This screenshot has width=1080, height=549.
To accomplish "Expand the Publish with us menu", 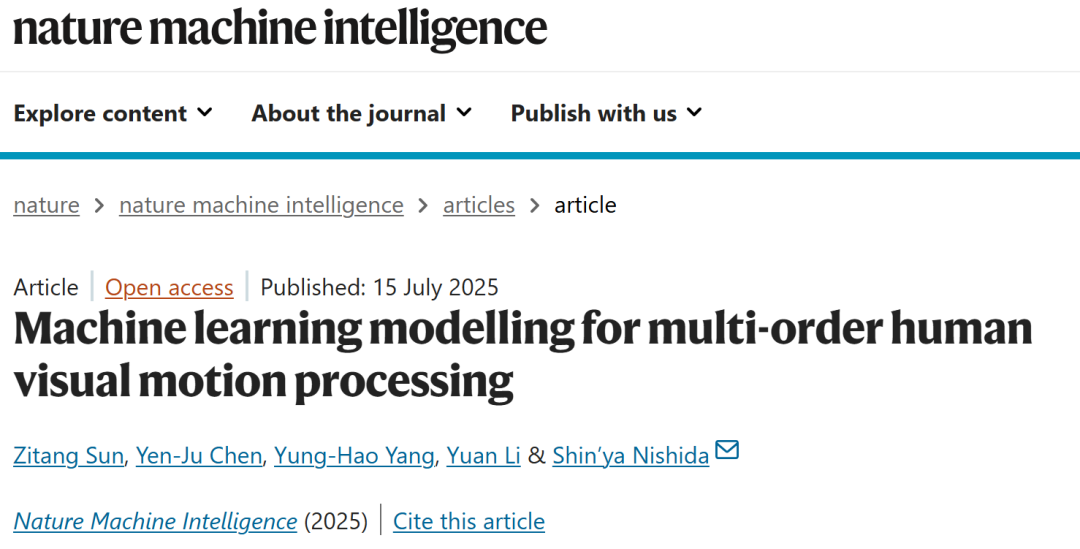I will [606, 113].
